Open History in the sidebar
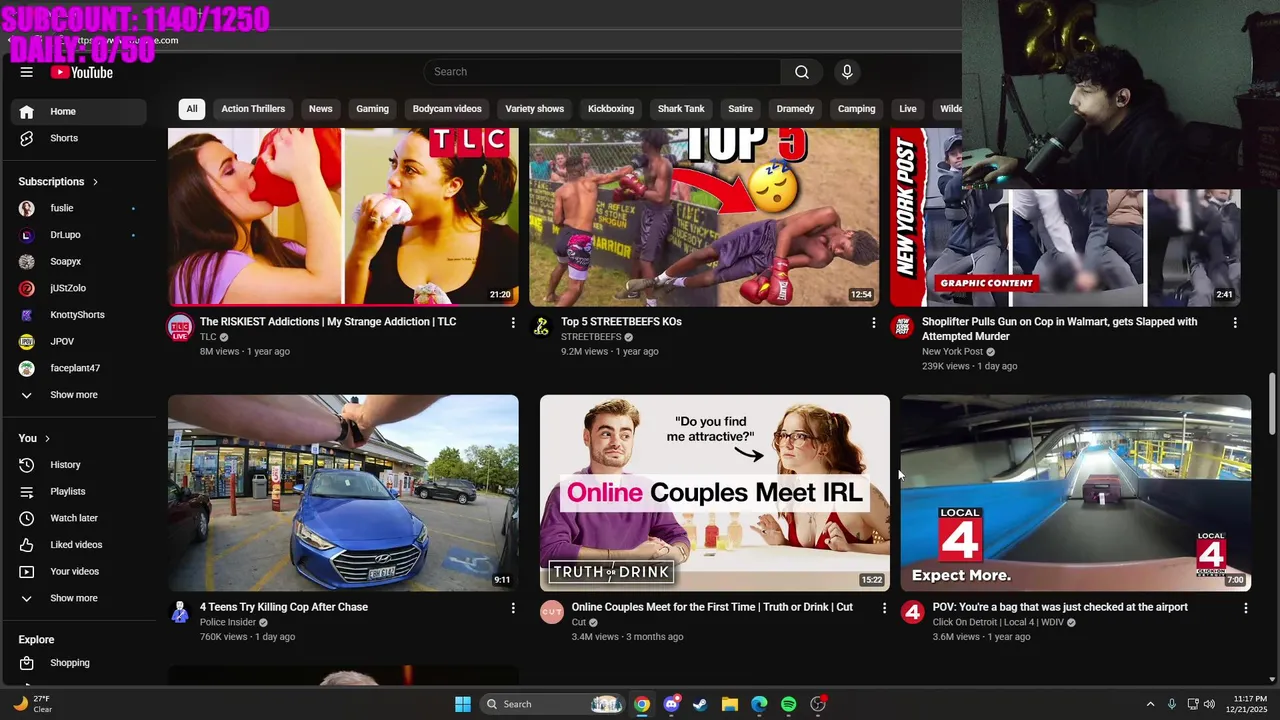Image resolution: width=1280 pixels, height=720 pixels. coord(79,465)
